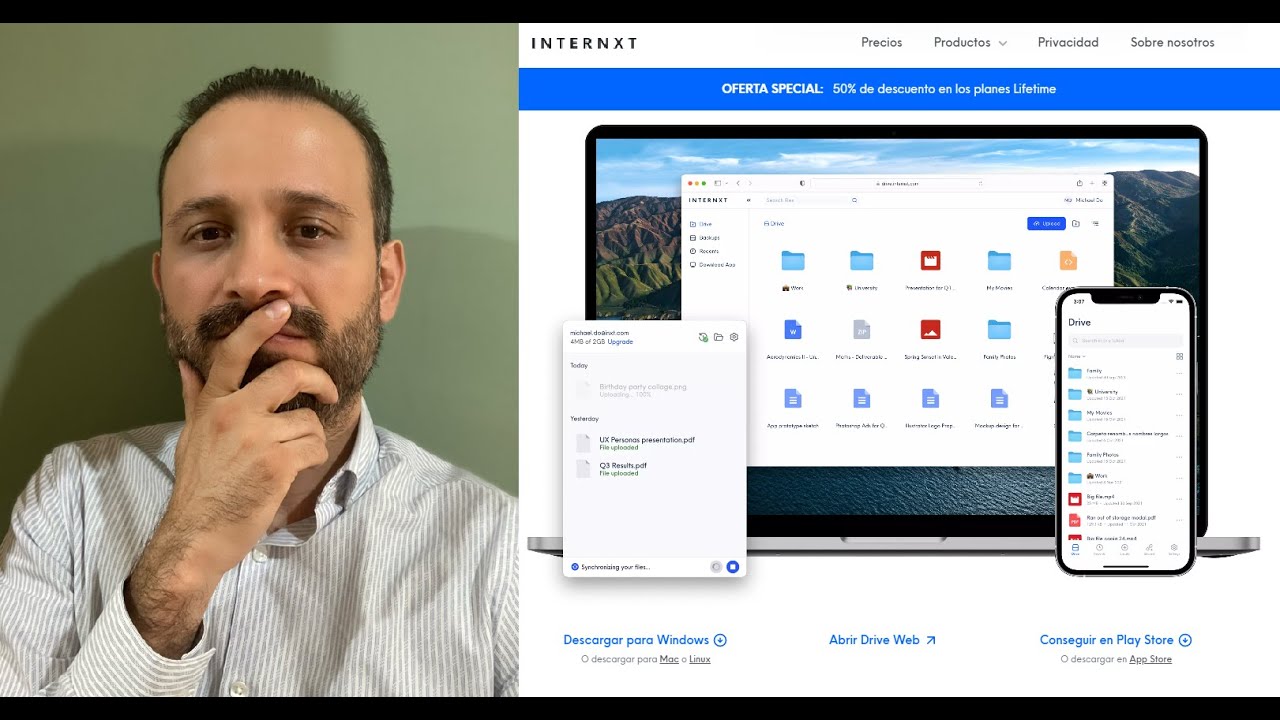
Task: Select Recents in the web app sidebar
Action: click(x=705, y=251)
